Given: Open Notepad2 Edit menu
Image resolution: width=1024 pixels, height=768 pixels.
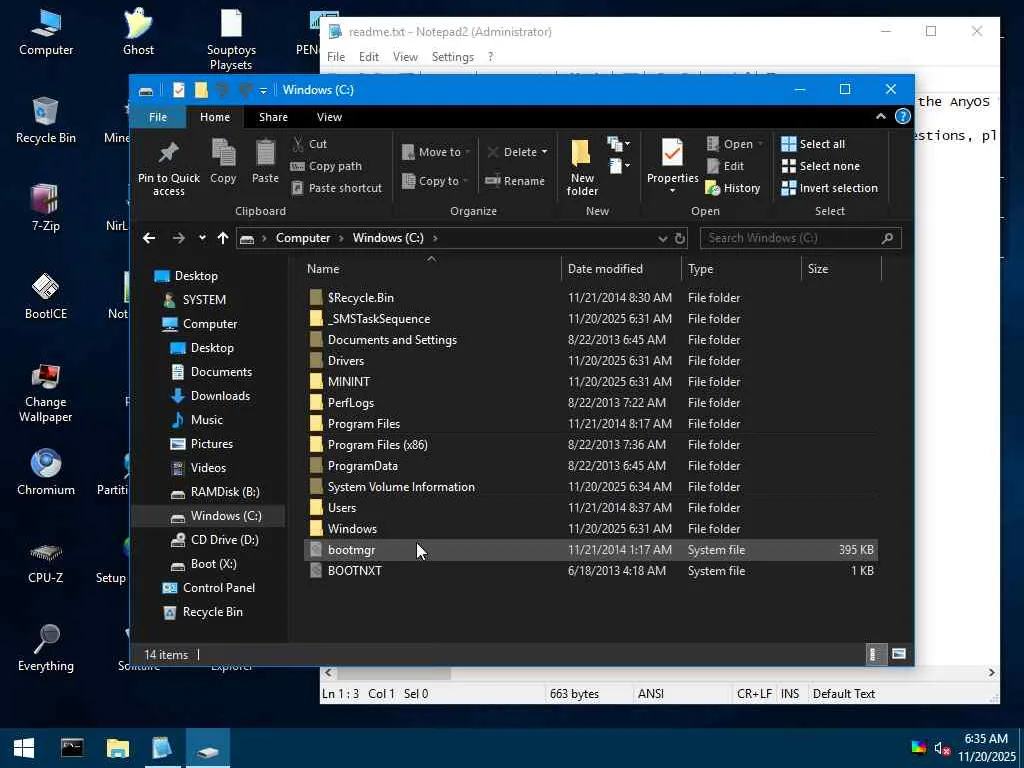Looking at the screenshot, I should point(368,57).
